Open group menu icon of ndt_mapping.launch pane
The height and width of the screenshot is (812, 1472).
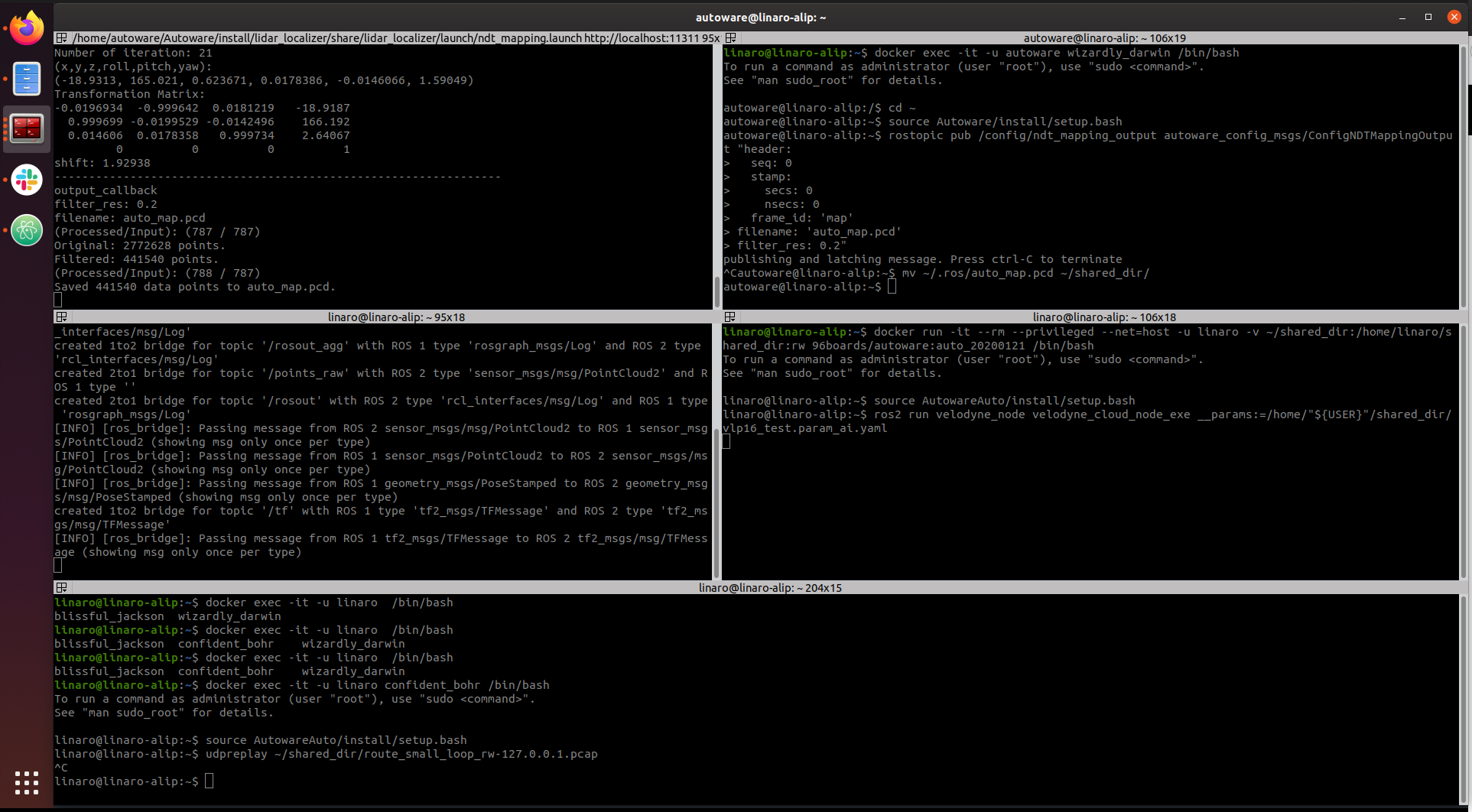(62, 38)
